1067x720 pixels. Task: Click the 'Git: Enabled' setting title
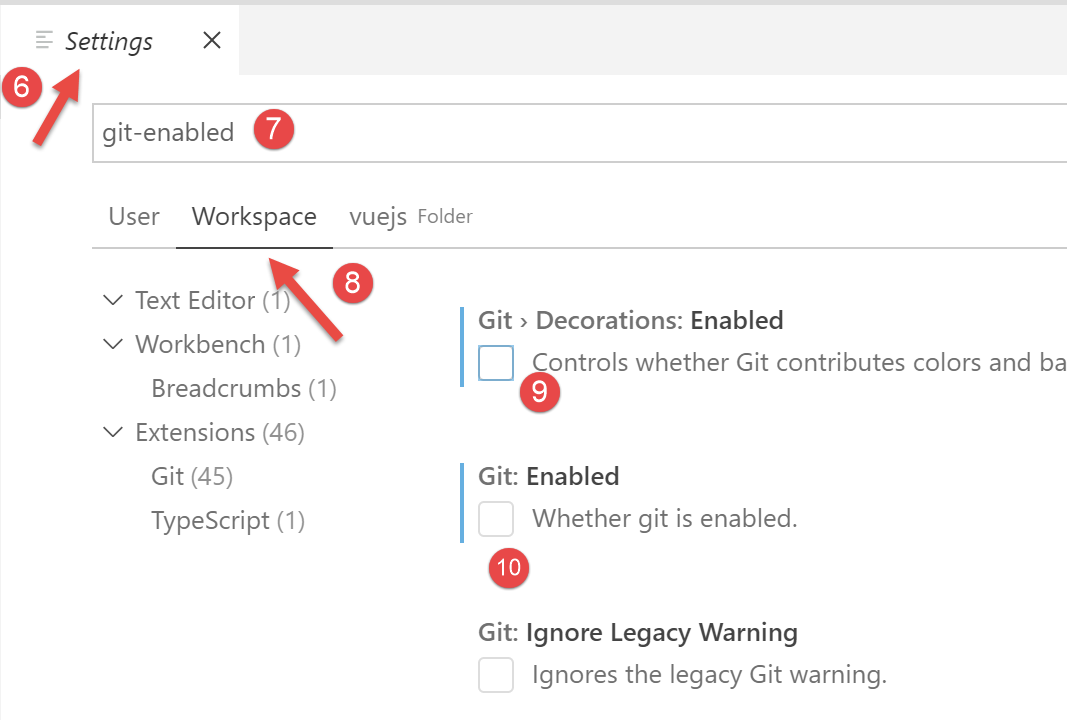pyautogui.click(x=549, y=476)
